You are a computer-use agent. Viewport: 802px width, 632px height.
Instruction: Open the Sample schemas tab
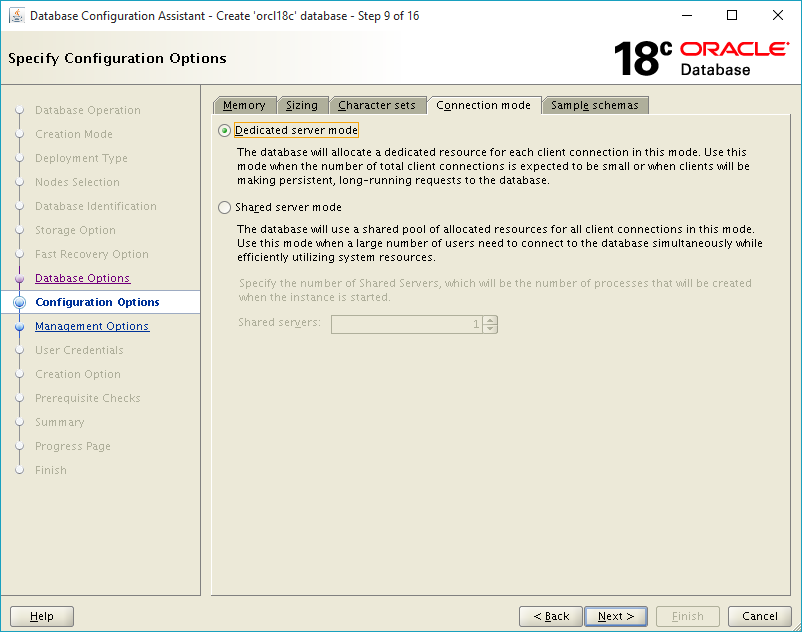(595, 105)
